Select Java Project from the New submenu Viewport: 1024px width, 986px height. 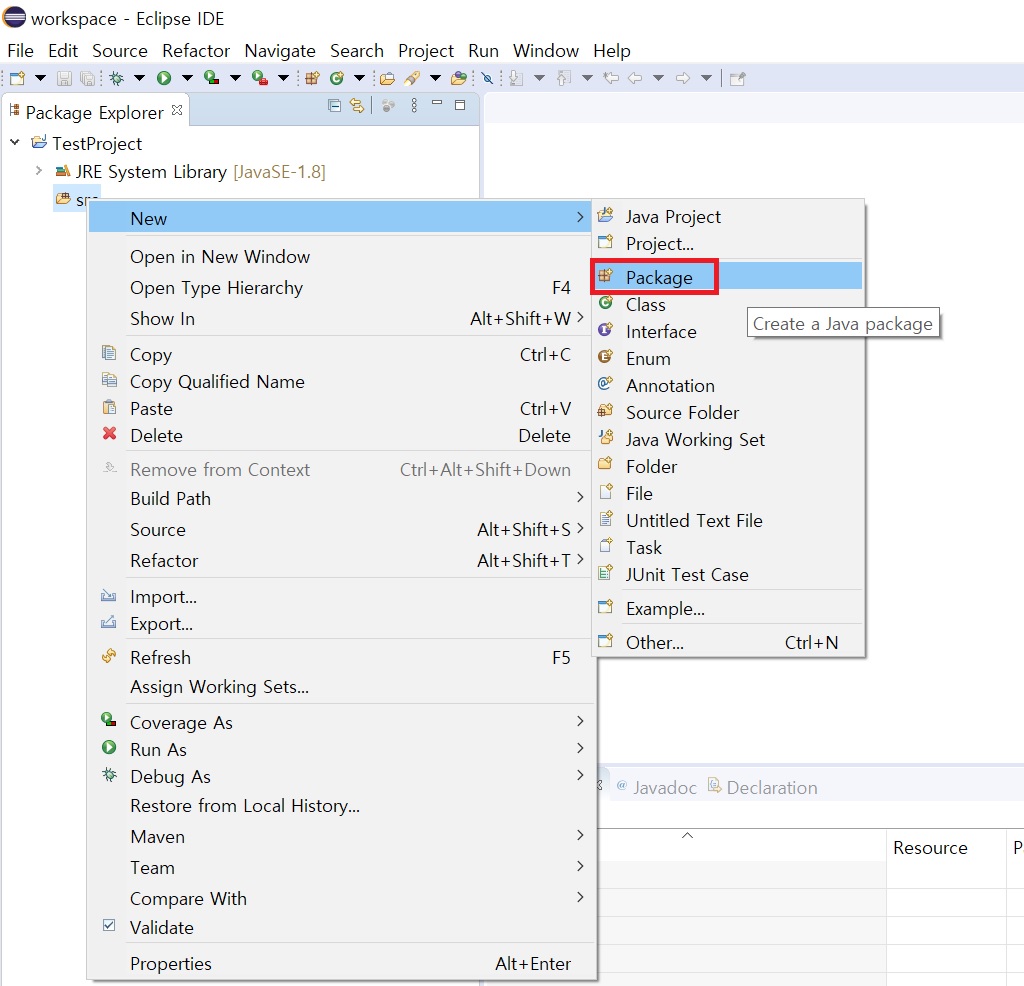tap(728, 216)
